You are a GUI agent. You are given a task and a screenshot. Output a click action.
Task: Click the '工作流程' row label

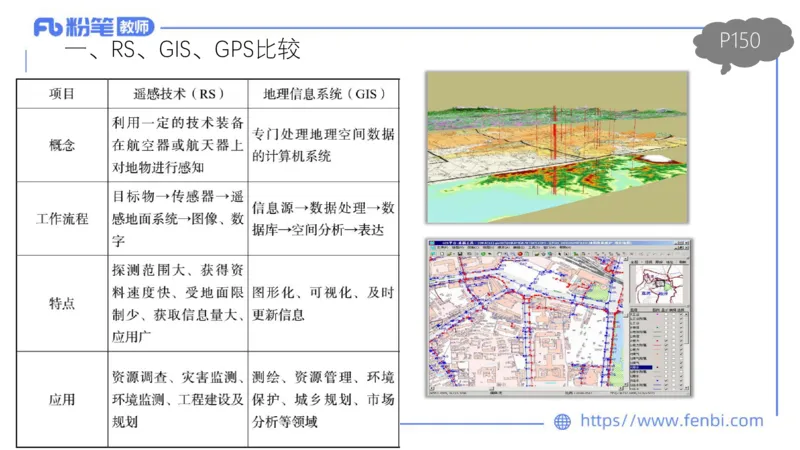tap(62, 219)
